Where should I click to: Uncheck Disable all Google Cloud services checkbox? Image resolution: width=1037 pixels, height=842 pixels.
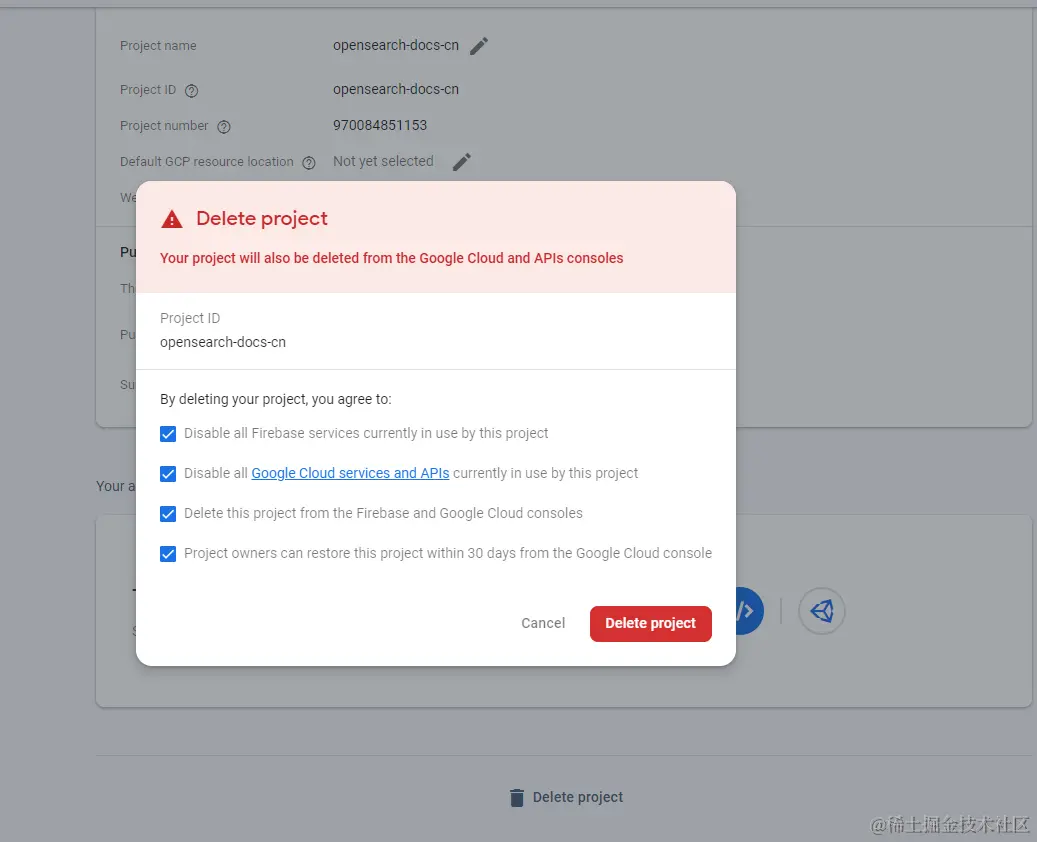(x=168, y=473)
